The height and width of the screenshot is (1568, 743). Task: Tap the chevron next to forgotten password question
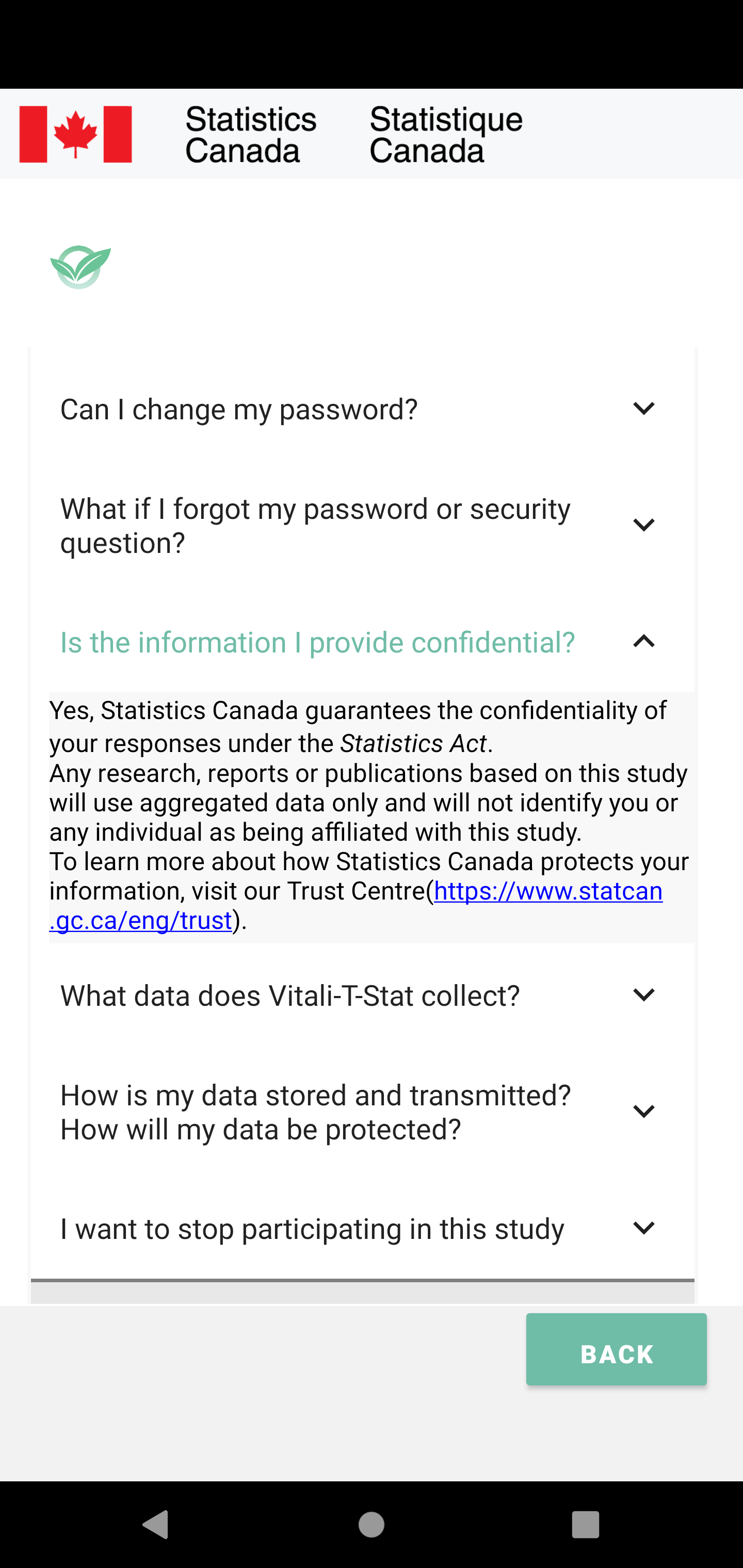click(x=644, y=525)
